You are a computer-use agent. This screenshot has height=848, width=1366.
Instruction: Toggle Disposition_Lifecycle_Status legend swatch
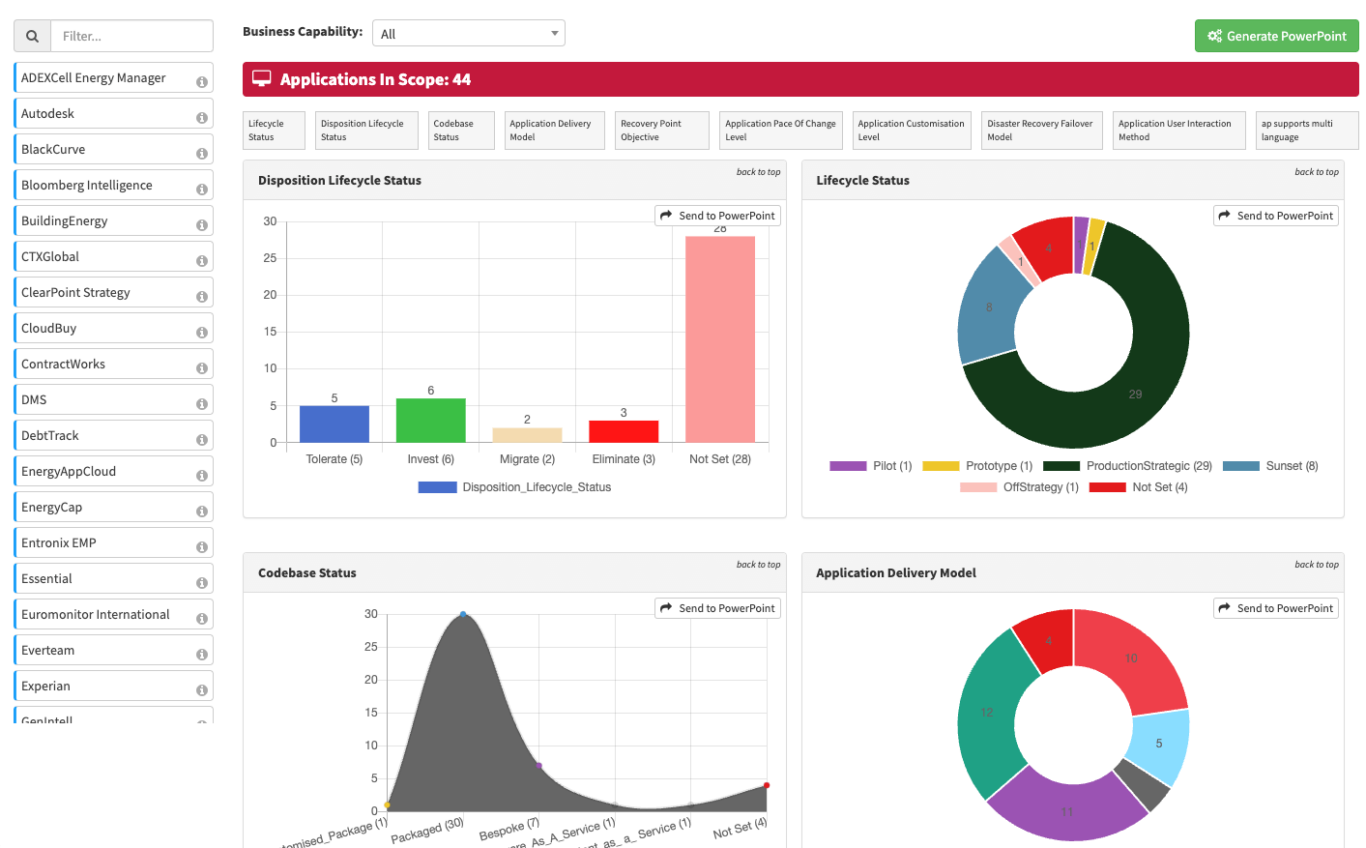(x=437, y=487)
